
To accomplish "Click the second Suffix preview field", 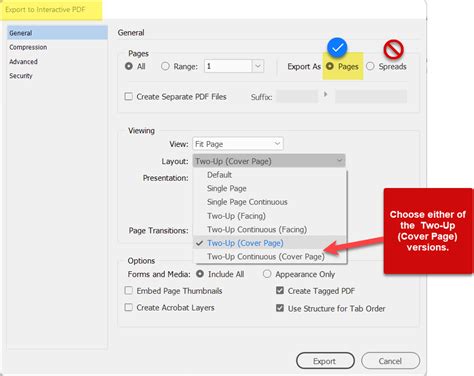I will 371,97.
